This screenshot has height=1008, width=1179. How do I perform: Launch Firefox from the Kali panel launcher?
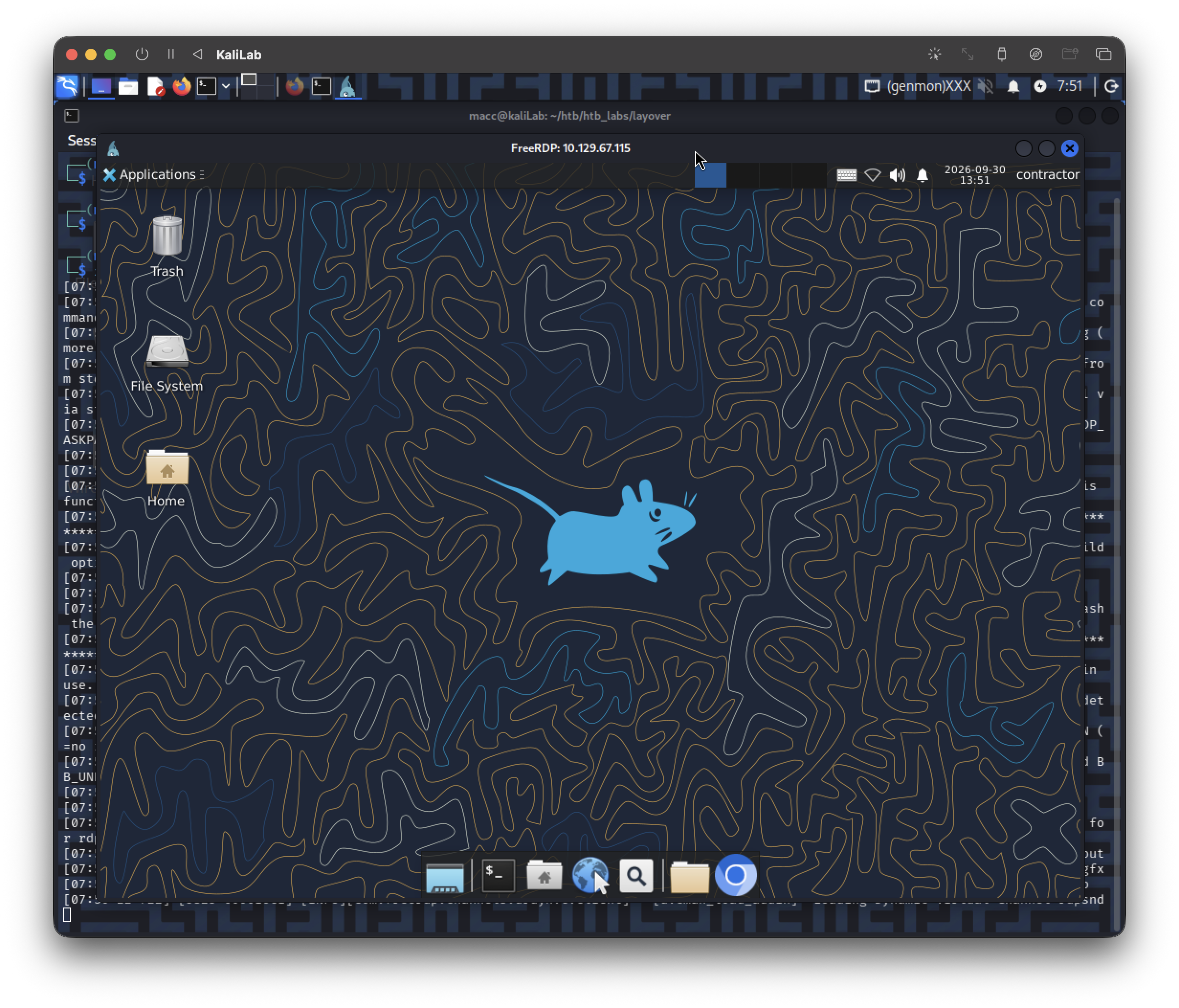tap(181, 87)
